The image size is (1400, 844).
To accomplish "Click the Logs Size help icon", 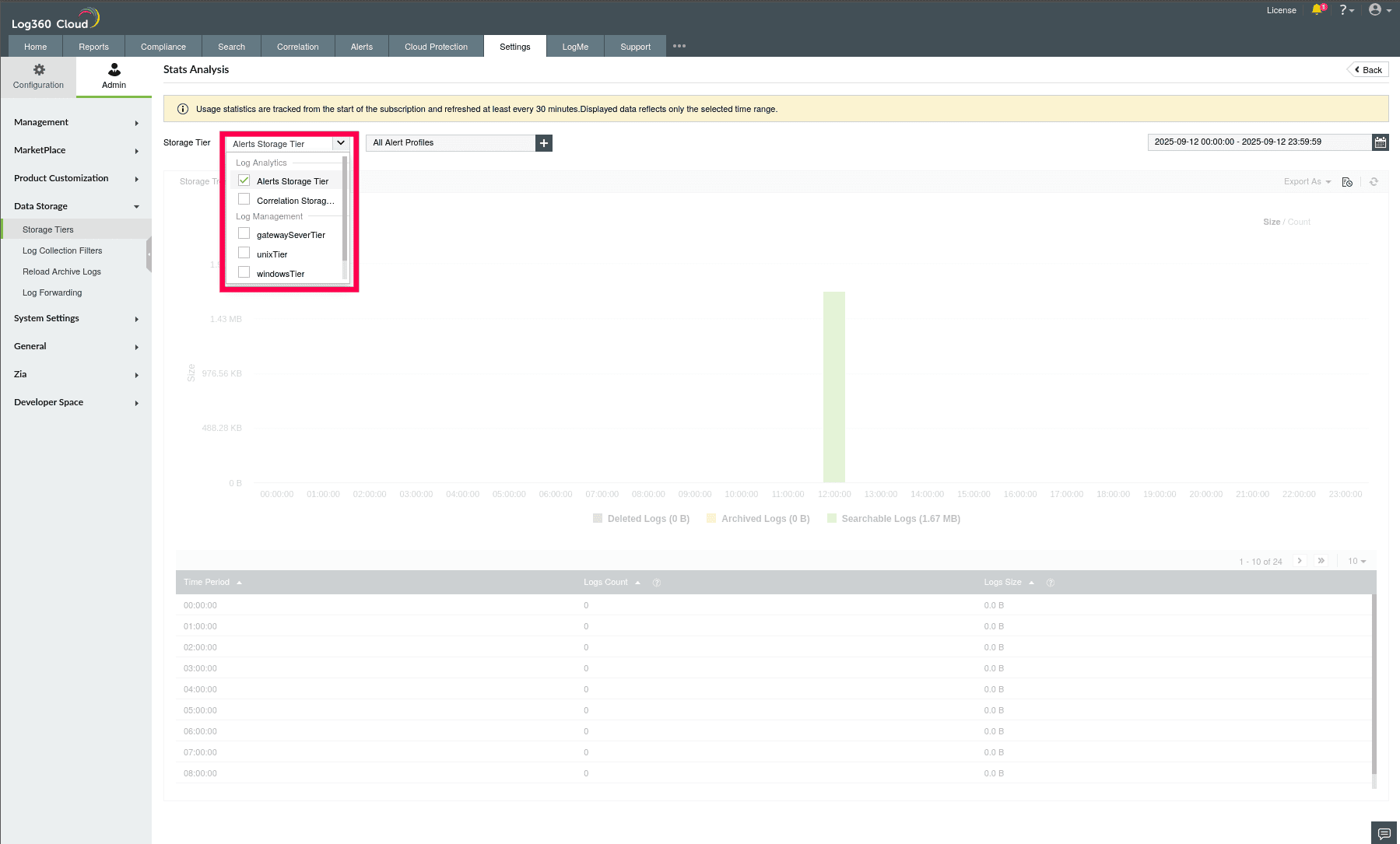I will tap(1051, 583).
